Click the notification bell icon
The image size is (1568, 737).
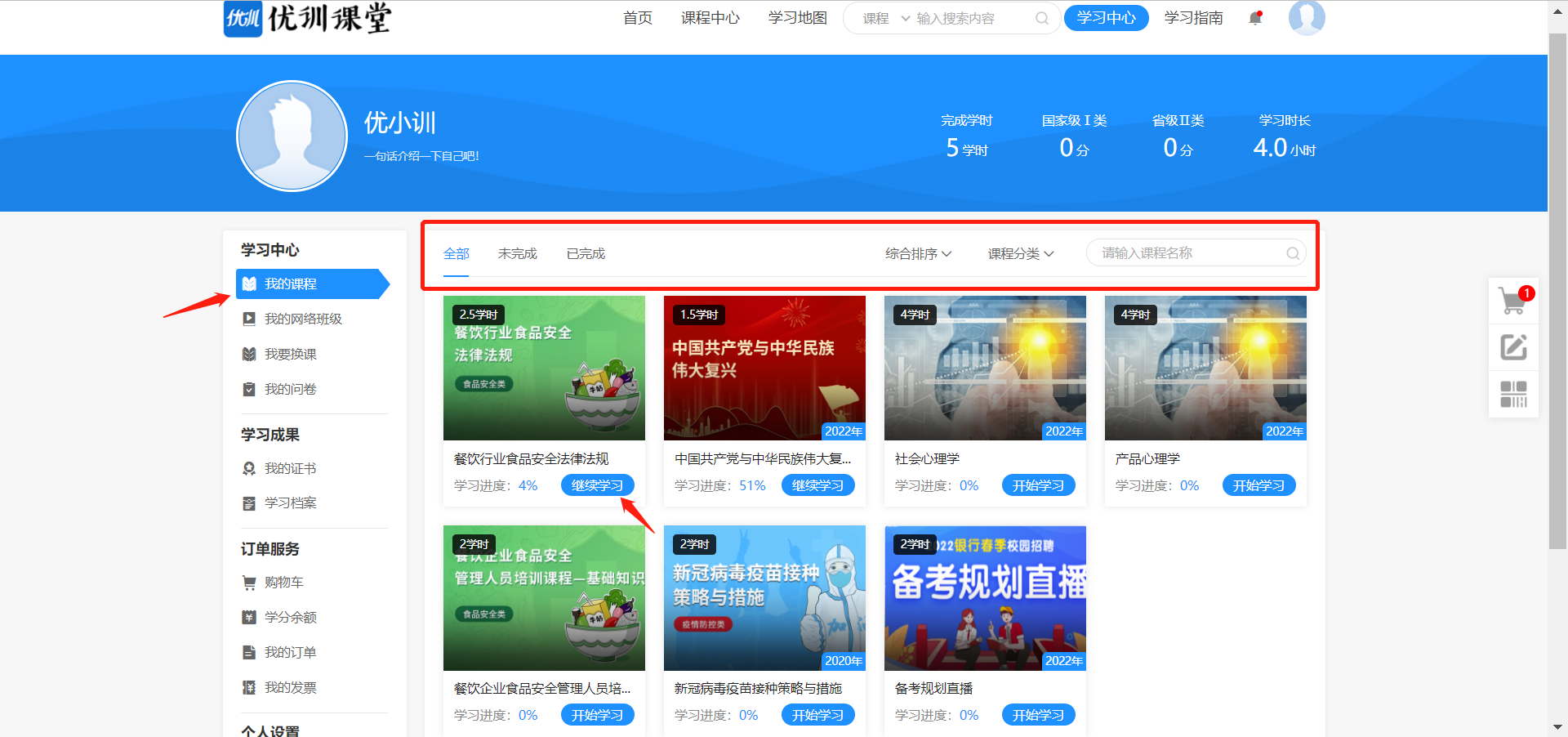[1255, 18]
